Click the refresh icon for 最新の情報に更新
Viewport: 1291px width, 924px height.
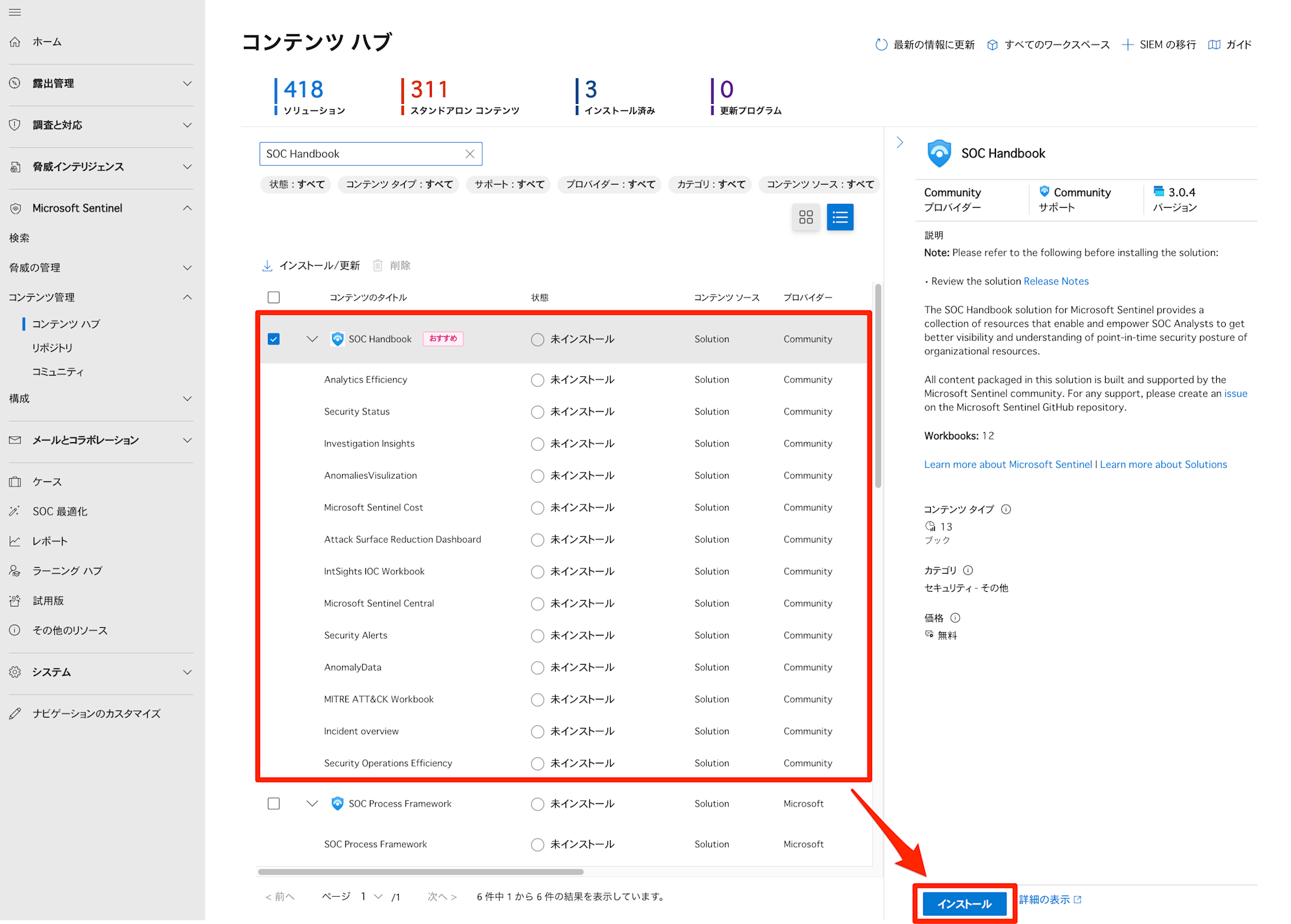click(881, 45)
